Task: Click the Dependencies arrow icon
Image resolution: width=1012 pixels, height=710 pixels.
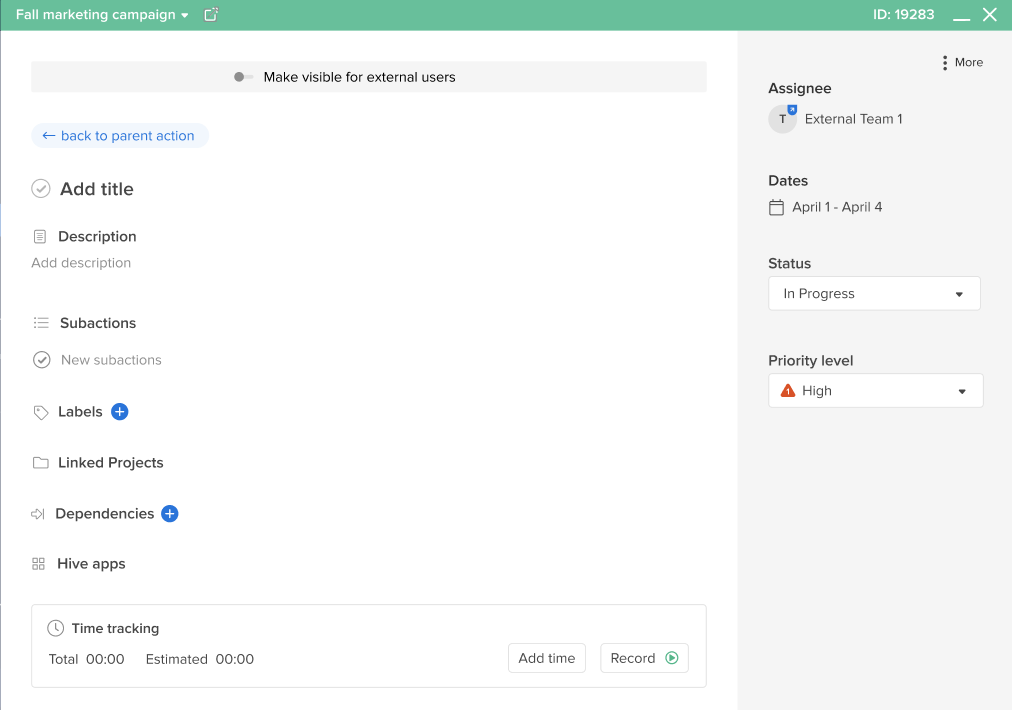Action: [x=38, y=514]
